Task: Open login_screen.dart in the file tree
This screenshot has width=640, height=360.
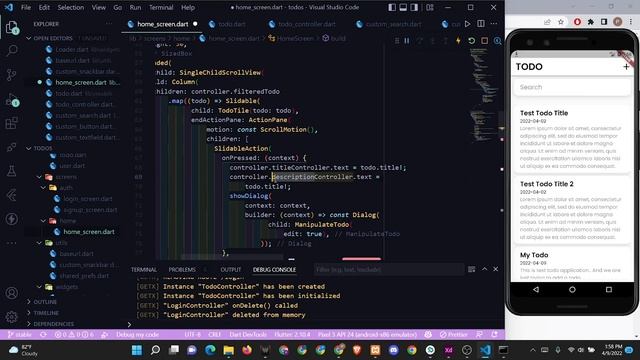Action: point(87,199)
